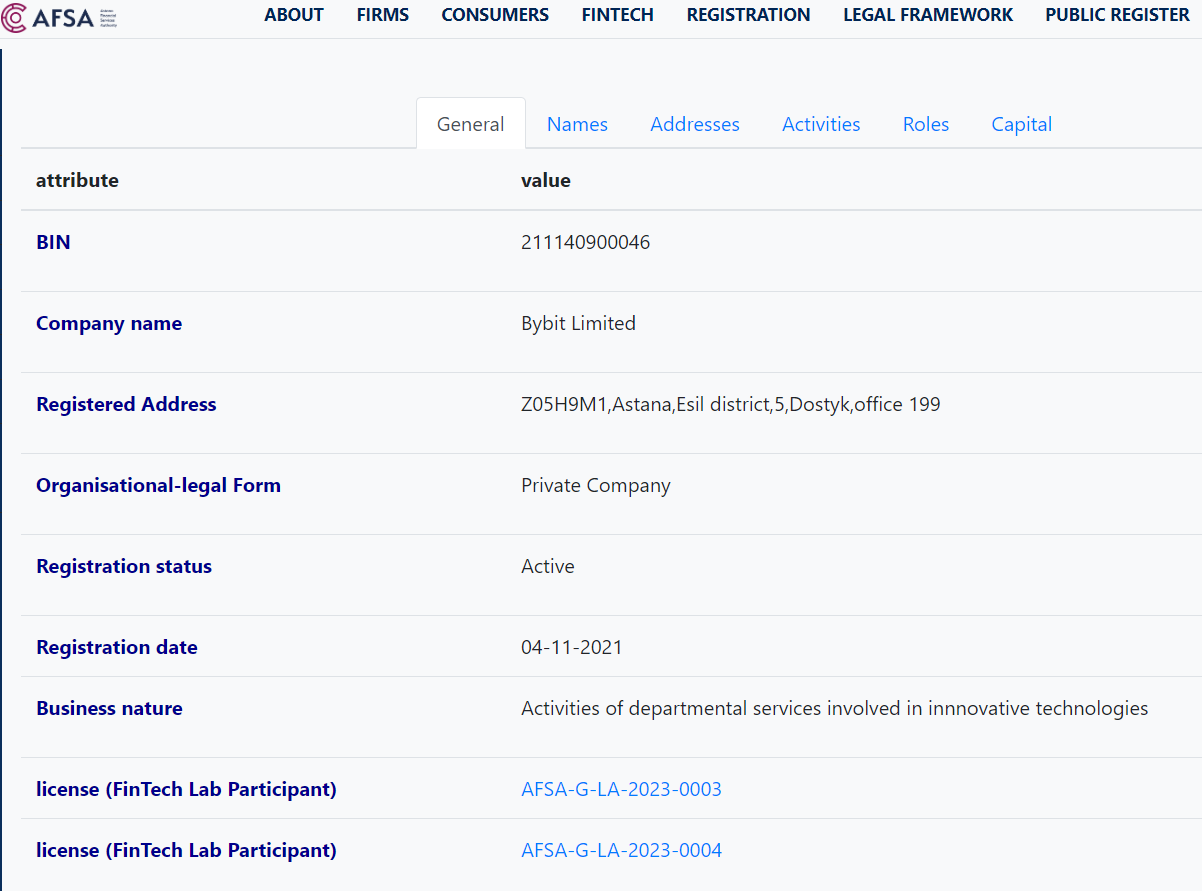This screenshot has height=891, width=1202.
Task: Click company name Bybit Limited
Action: point(578,323)
